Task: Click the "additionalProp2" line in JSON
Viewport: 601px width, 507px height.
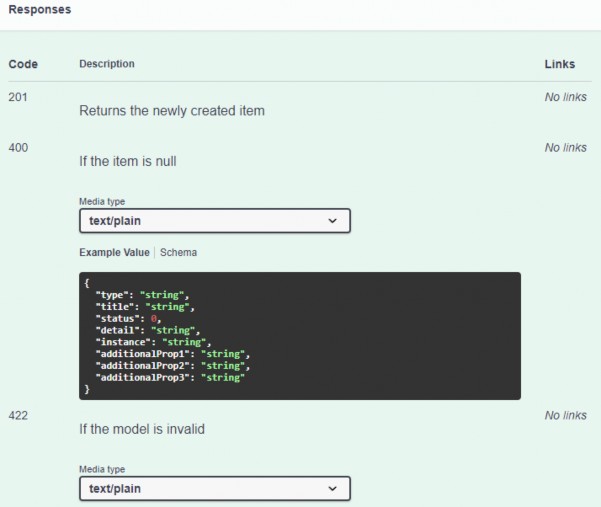Action: coord(173,366)
